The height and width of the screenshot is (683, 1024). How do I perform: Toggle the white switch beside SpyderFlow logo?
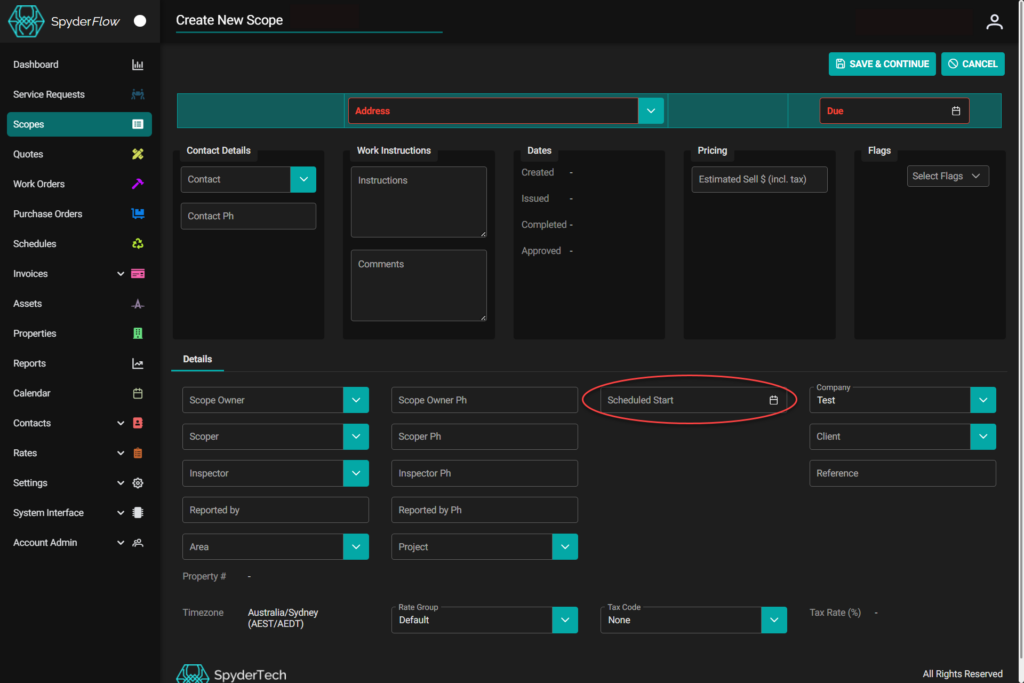(x=140, y=21)
